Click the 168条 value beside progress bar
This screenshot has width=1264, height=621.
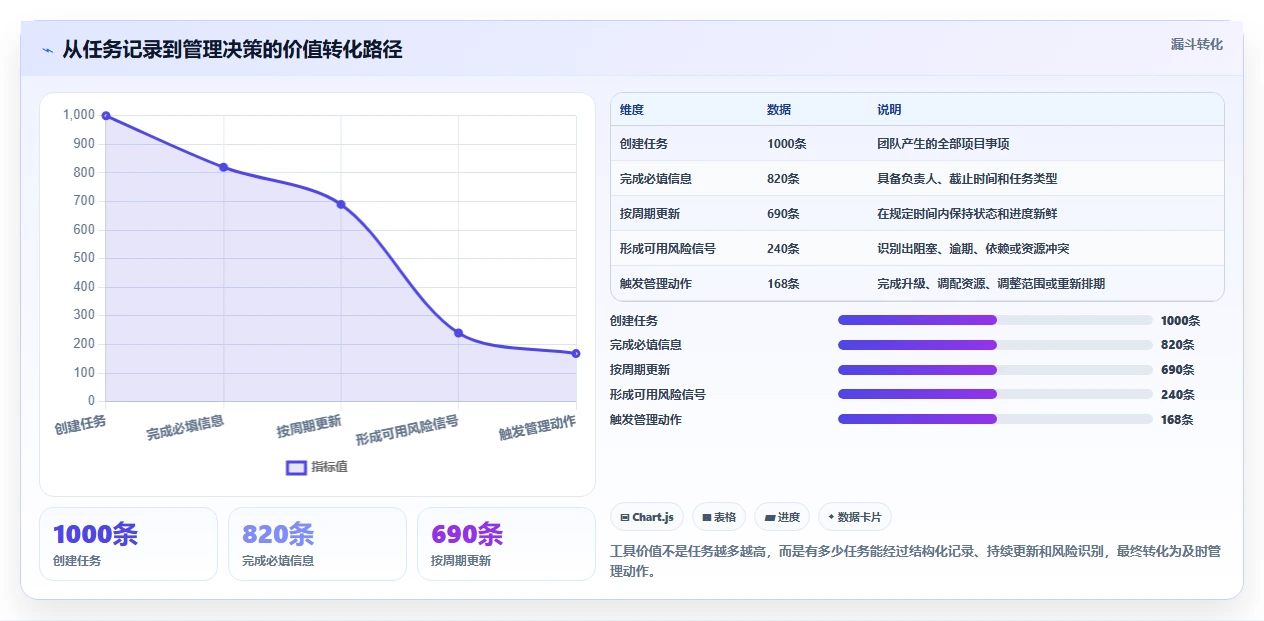1177,420
